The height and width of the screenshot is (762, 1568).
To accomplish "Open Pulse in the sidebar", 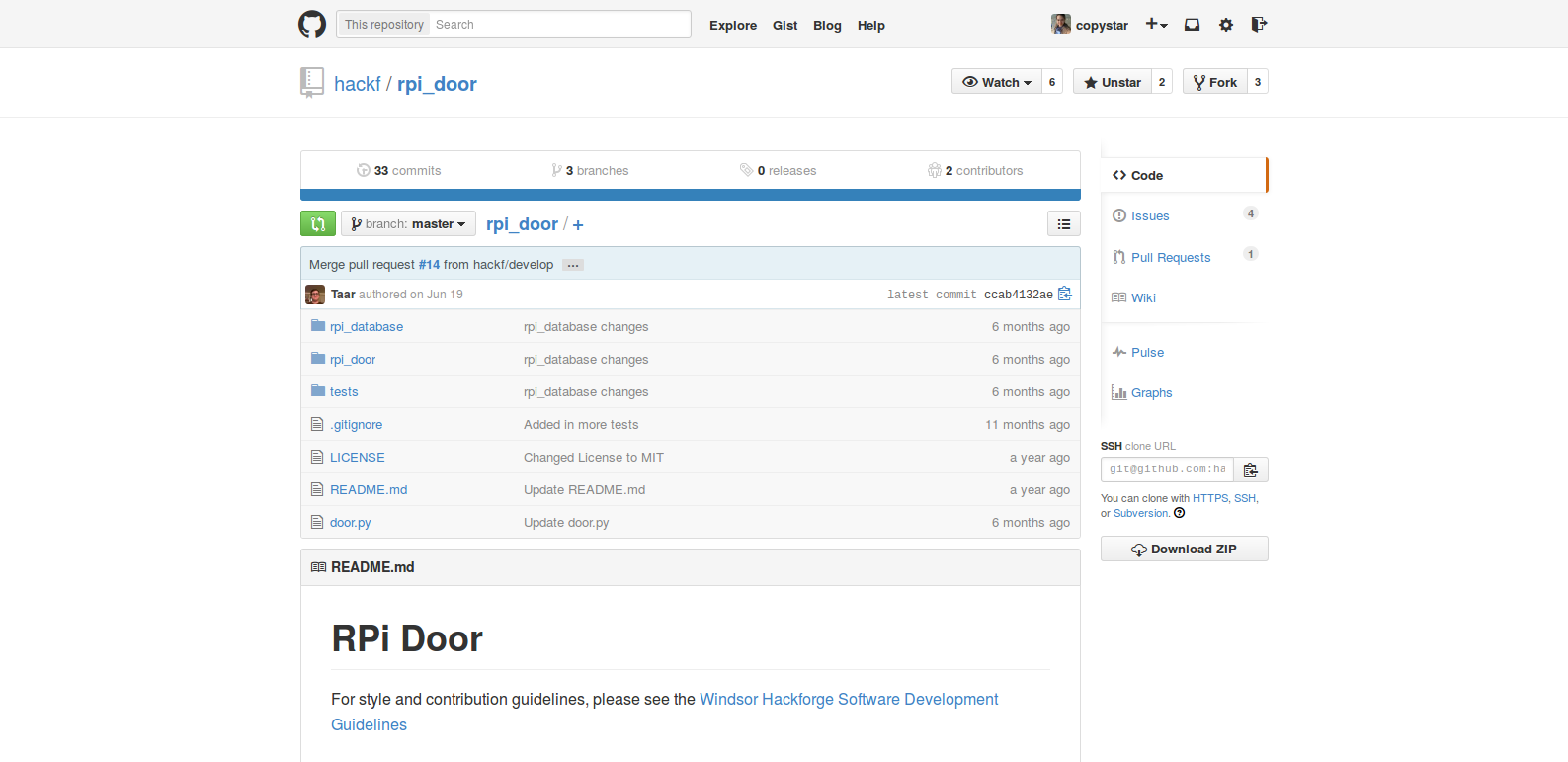I will (1147, 352).
